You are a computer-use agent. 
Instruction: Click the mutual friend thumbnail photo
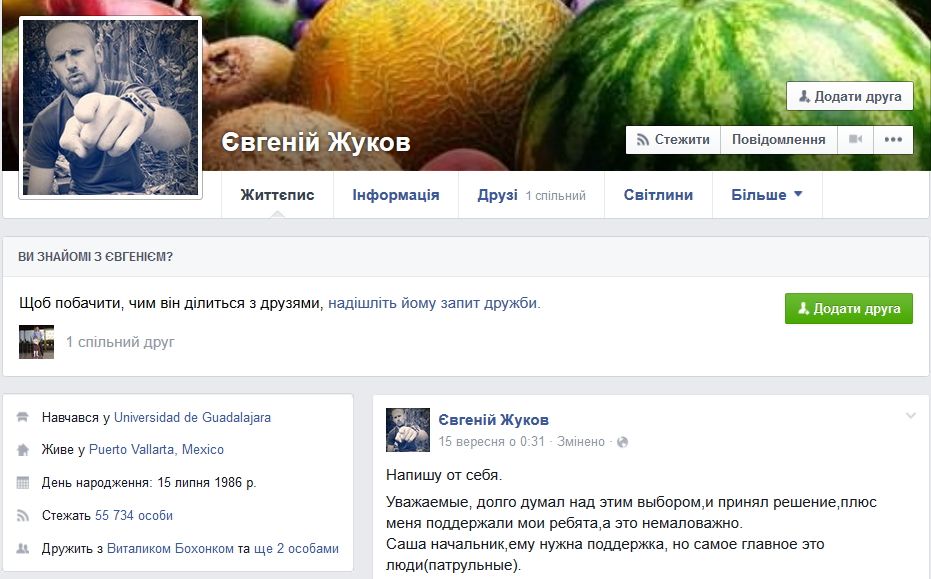click(x=36, y=341)
